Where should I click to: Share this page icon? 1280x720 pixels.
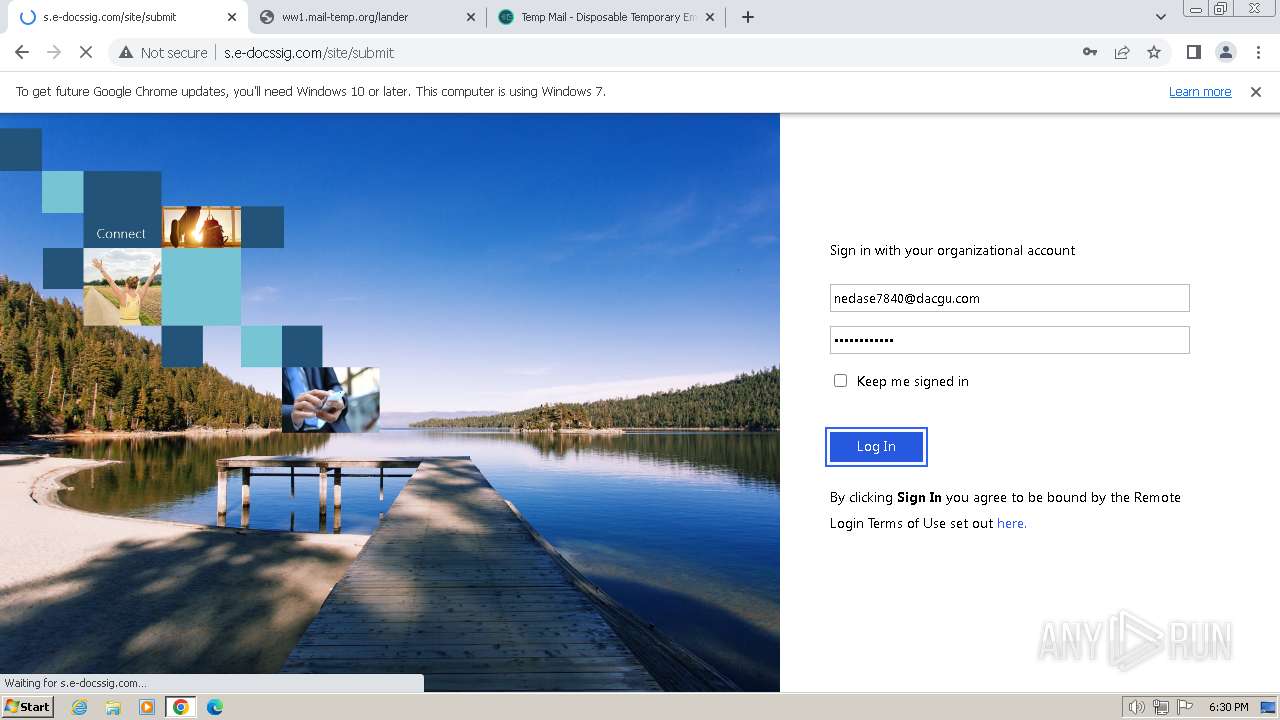pos(1122,52)
